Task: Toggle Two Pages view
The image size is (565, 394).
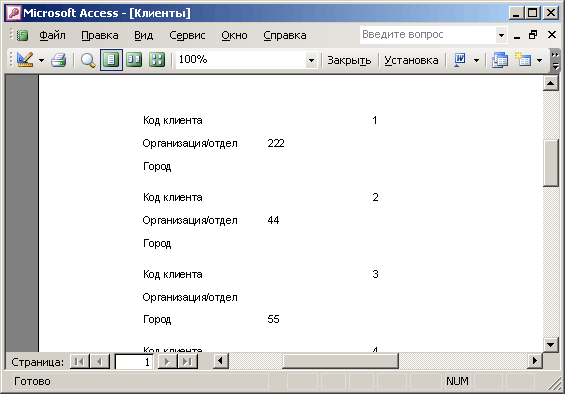Action: pyautogui.click(x=134, y=60)
